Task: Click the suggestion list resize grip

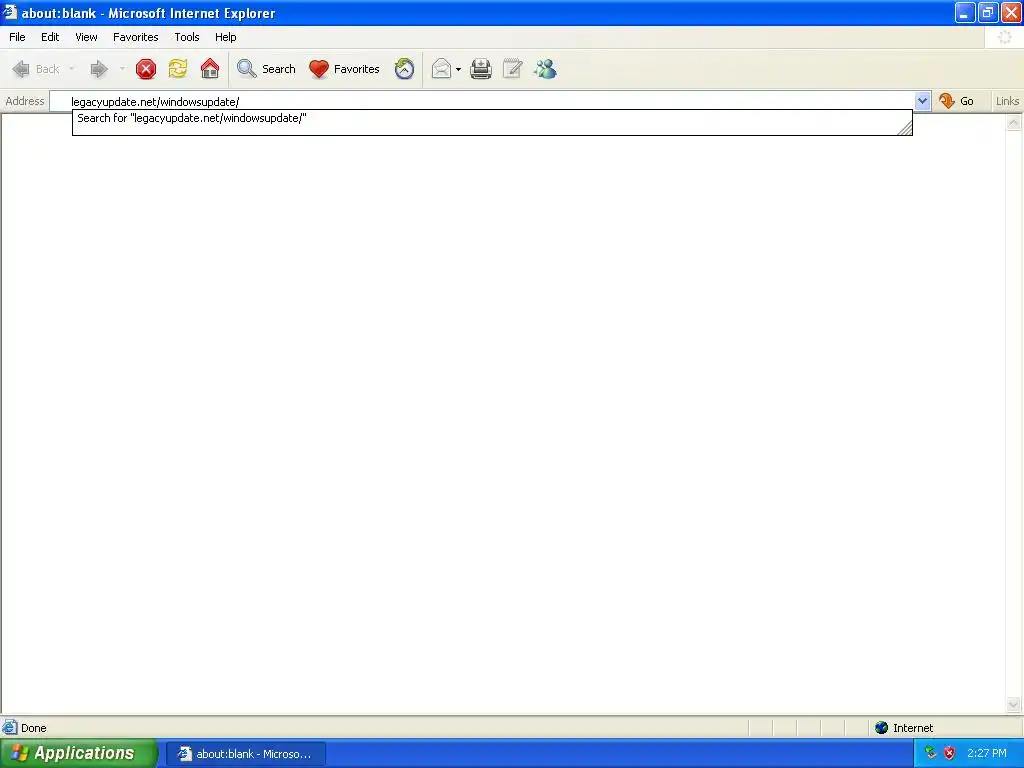Action: 904,128
